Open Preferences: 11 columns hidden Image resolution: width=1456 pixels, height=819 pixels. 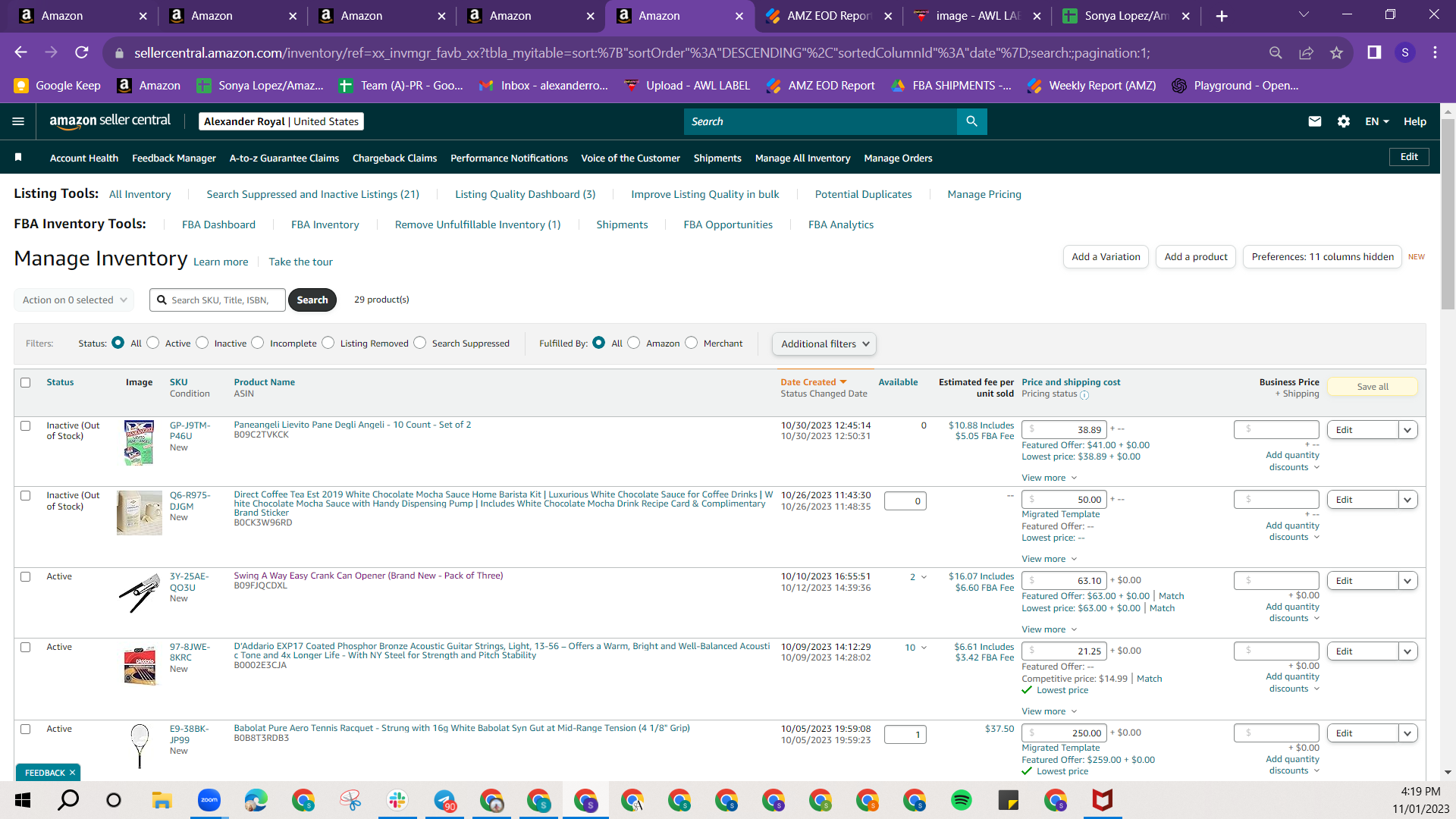point(1323,257)
